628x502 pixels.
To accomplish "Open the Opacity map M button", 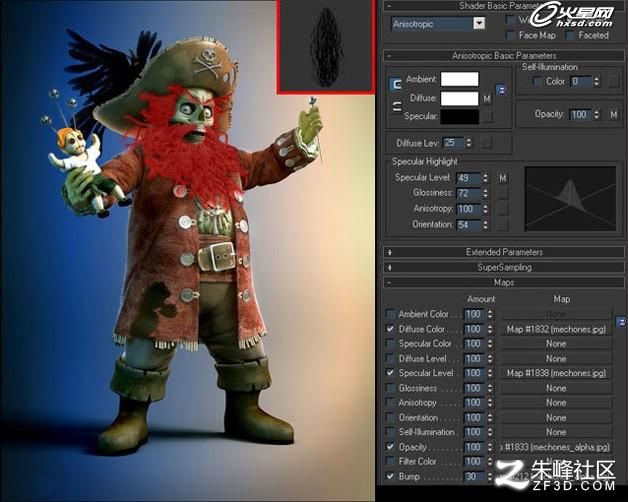I will [614, 115].
